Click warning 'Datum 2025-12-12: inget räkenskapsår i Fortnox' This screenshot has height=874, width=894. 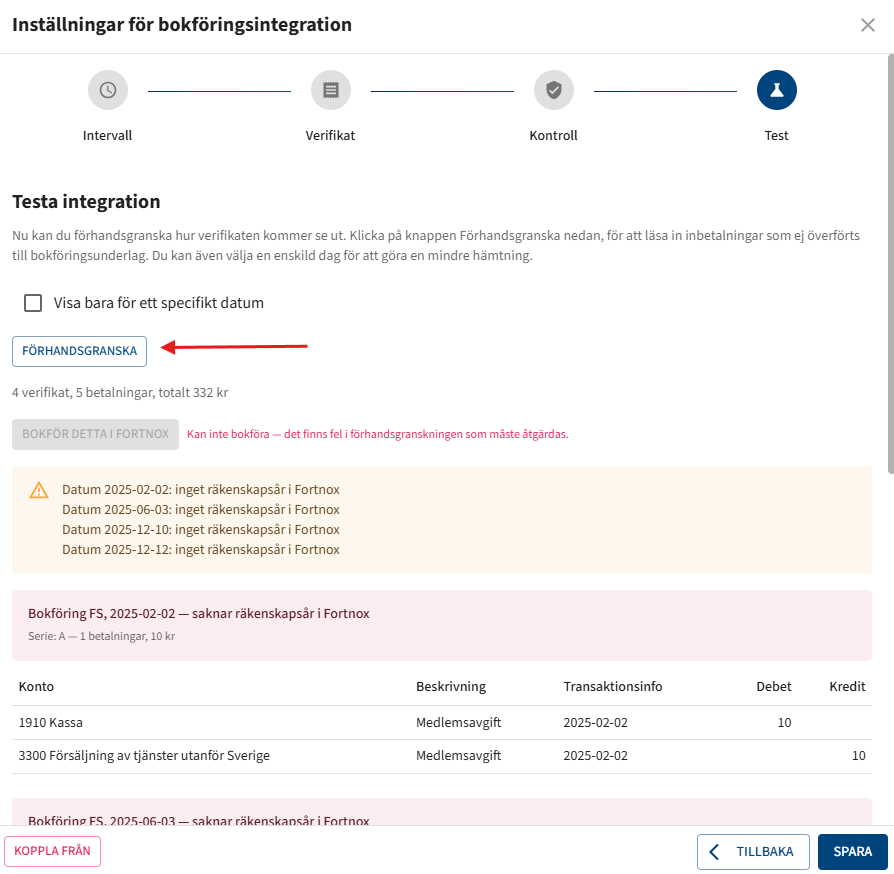coord(201,550)
